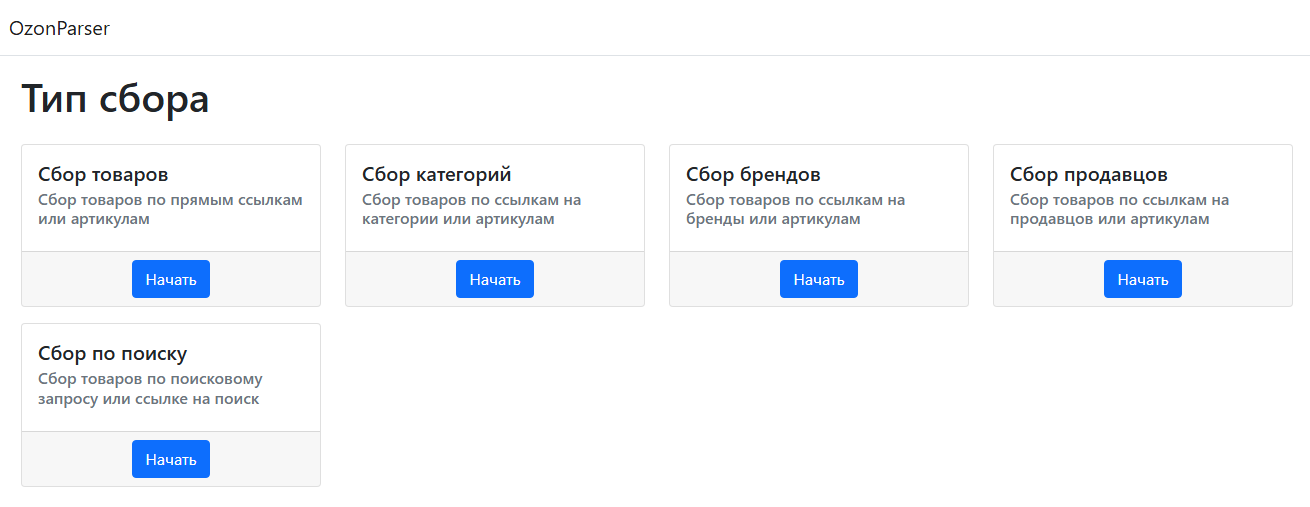Click the Сбор продавцов card heading
This screenshot has height=507, width=1310.
(x=1089, y=175)
